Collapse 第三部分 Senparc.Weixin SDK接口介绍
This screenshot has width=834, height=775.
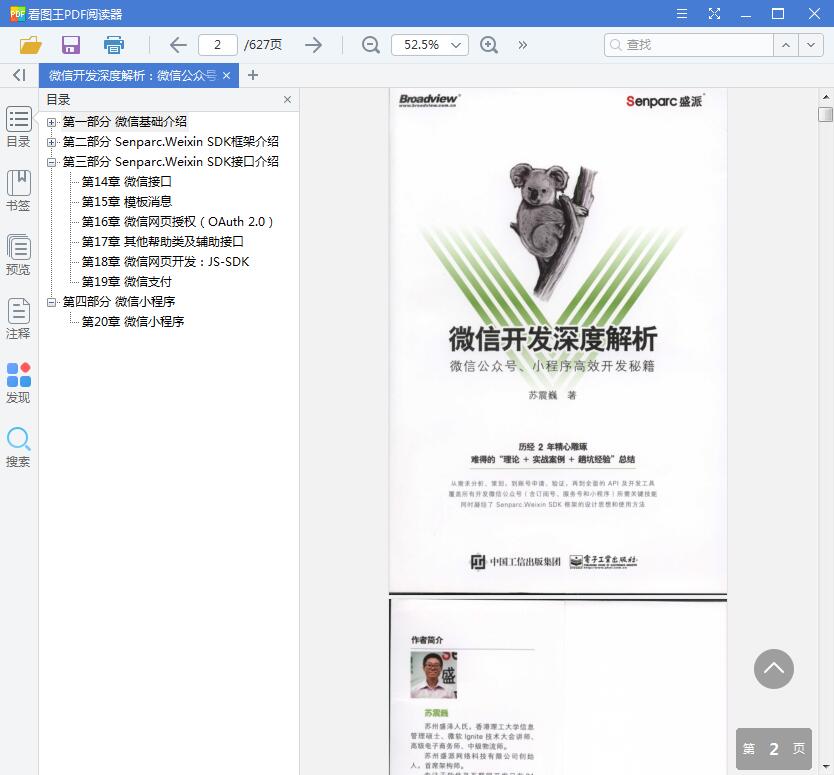point(50,160)
